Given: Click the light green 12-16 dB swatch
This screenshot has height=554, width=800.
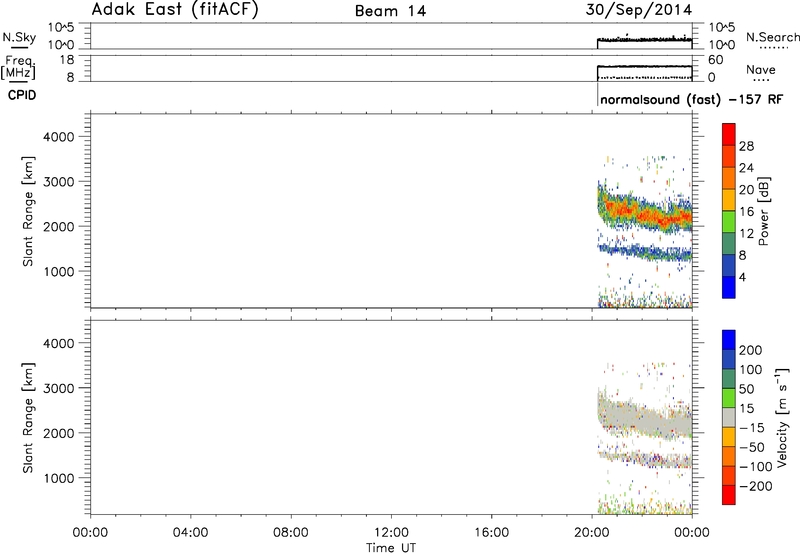Looking at the screenshot, I should point(729,222).
